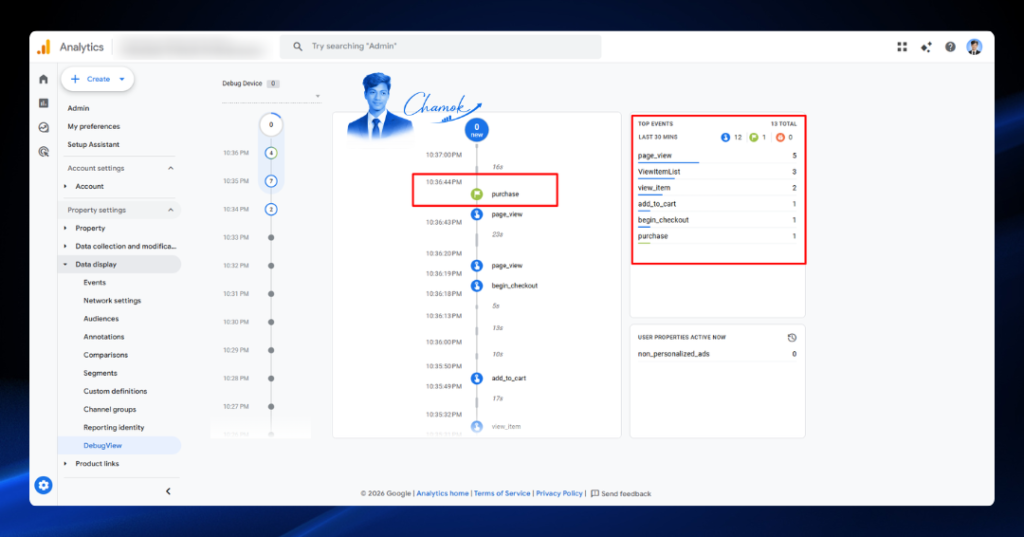Open the Help question mark icon

pyautogui.click(x=950, y=47)
